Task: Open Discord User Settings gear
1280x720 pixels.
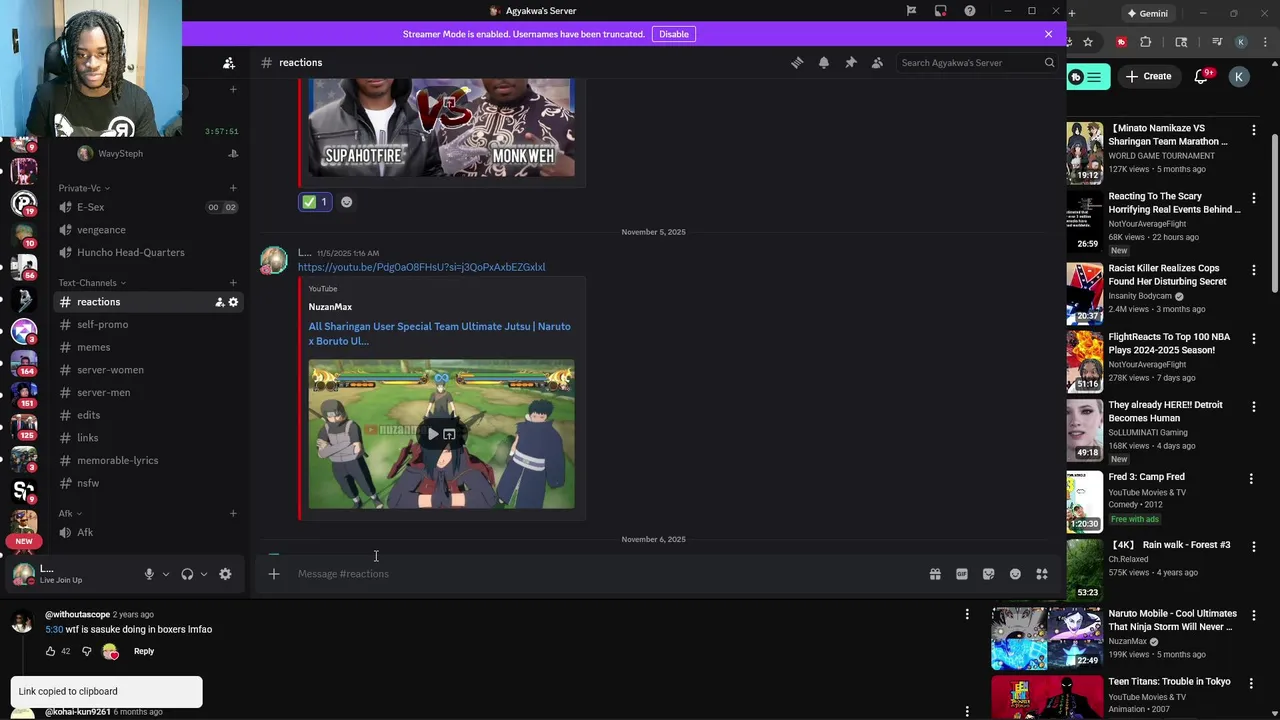Action: pyautogui.click(x=225, y=574)
